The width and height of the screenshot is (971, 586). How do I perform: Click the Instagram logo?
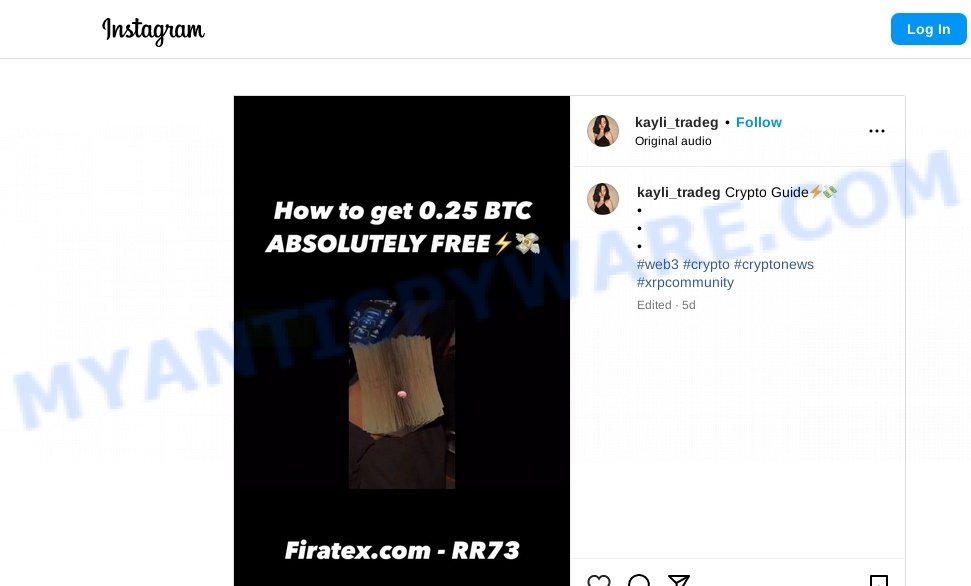coord(153,30)
